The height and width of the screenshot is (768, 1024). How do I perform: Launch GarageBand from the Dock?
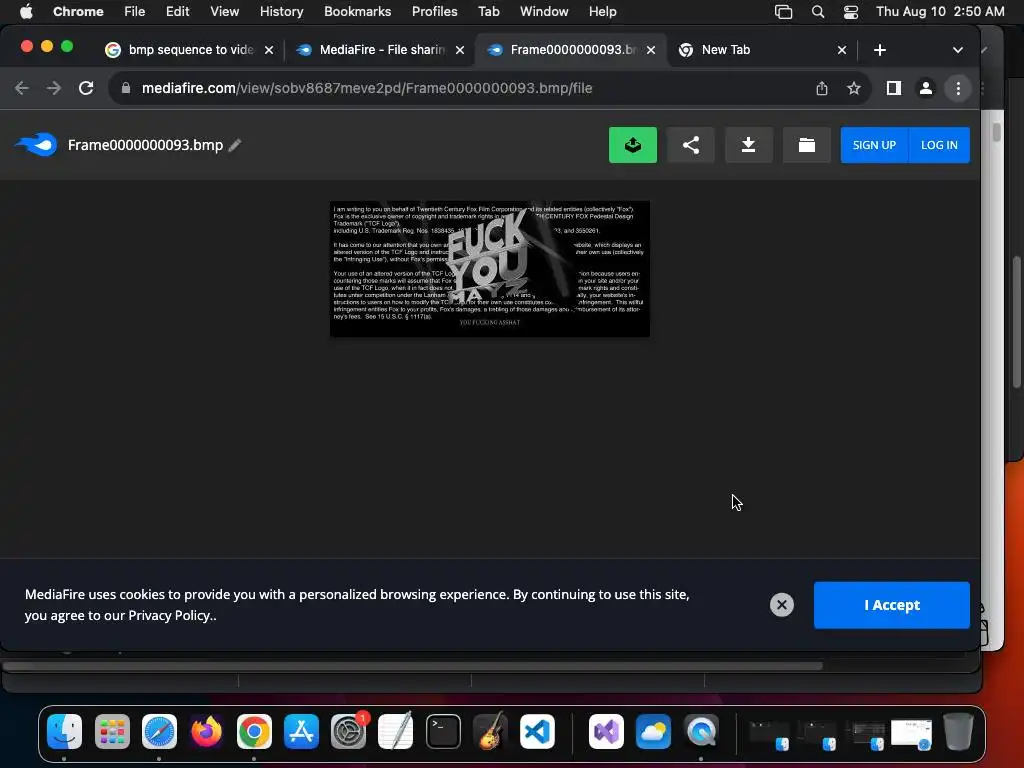pyautogui.click(x=490, y=731)
